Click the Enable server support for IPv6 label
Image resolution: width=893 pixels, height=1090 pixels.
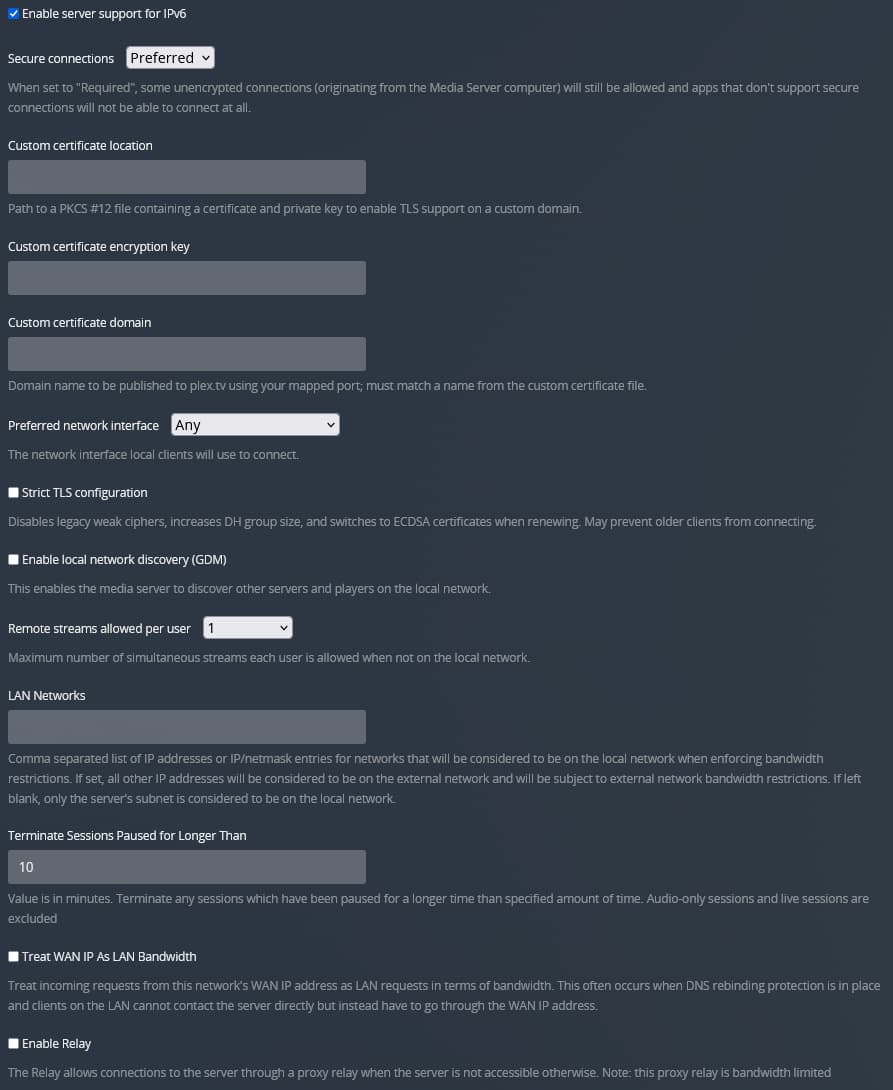(104, 14)
